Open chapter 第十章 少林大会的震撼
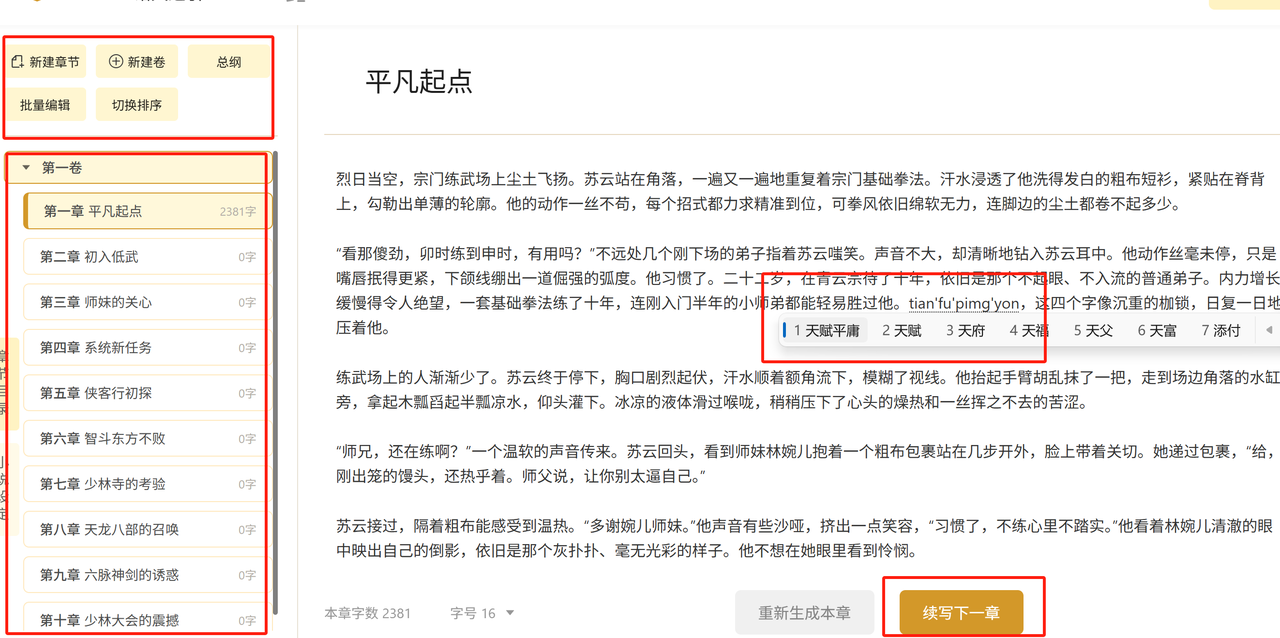Viewport: 1280px width, 638px height. (x=147, y=620)
